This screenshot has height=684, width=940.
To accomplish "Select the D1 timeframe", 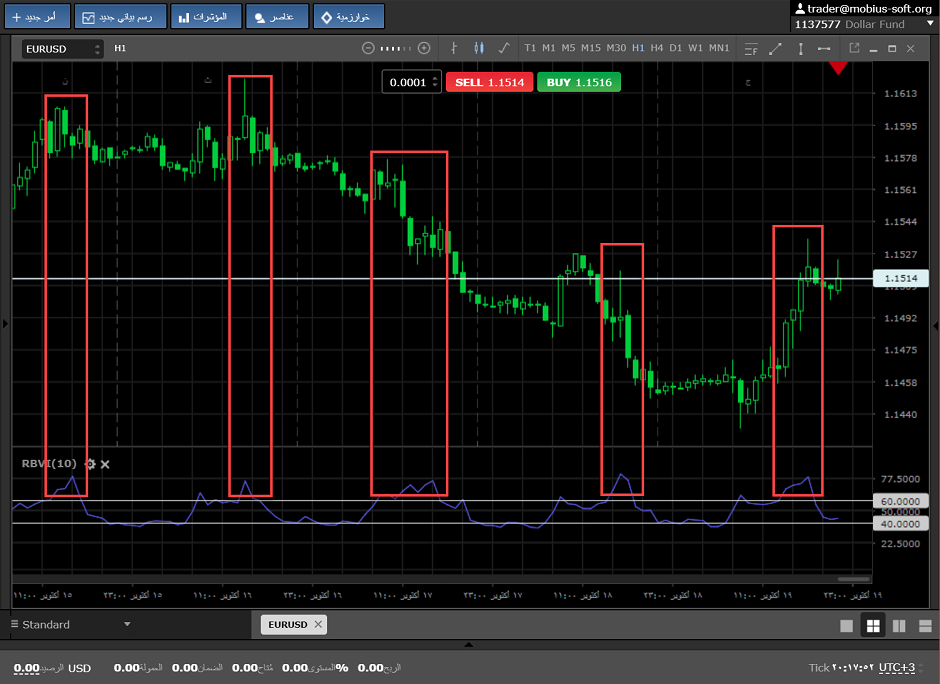I will tap(676, 48).
